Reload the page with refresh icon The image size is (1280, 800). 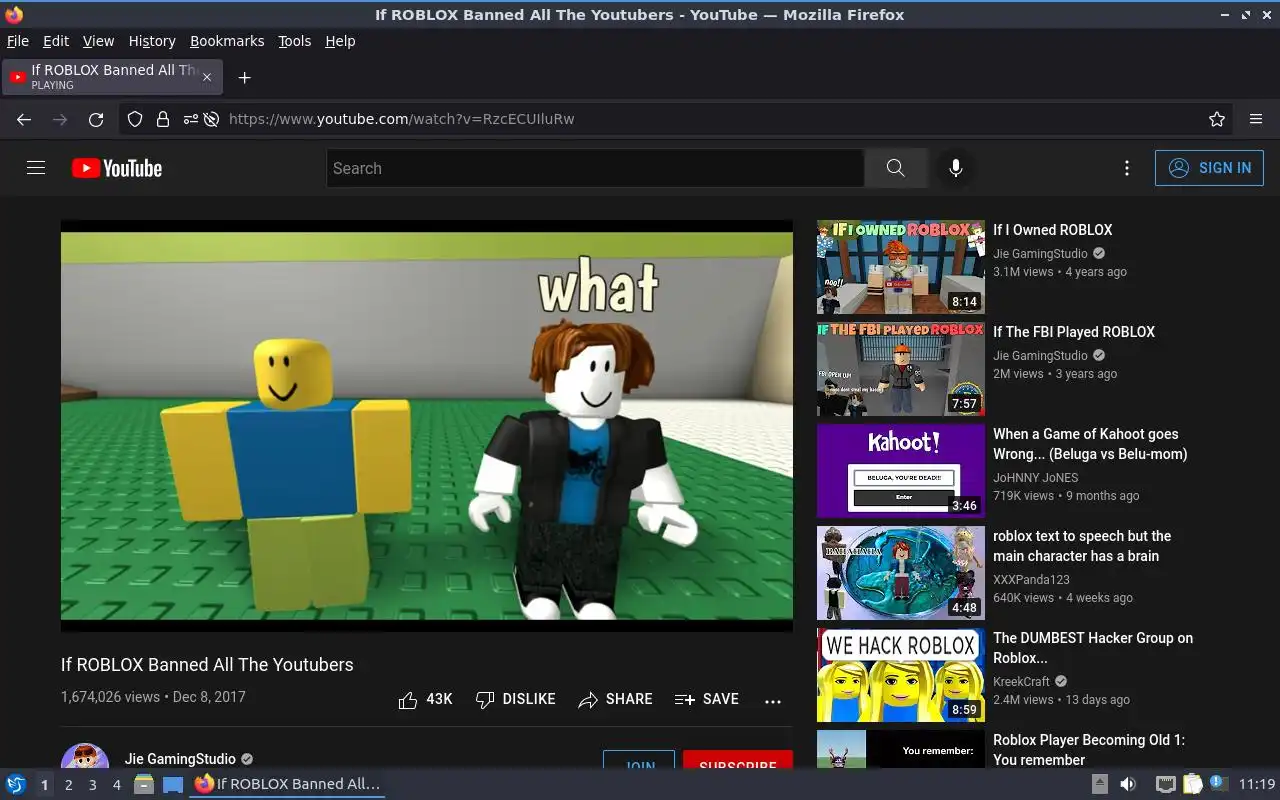pos(96,119)
